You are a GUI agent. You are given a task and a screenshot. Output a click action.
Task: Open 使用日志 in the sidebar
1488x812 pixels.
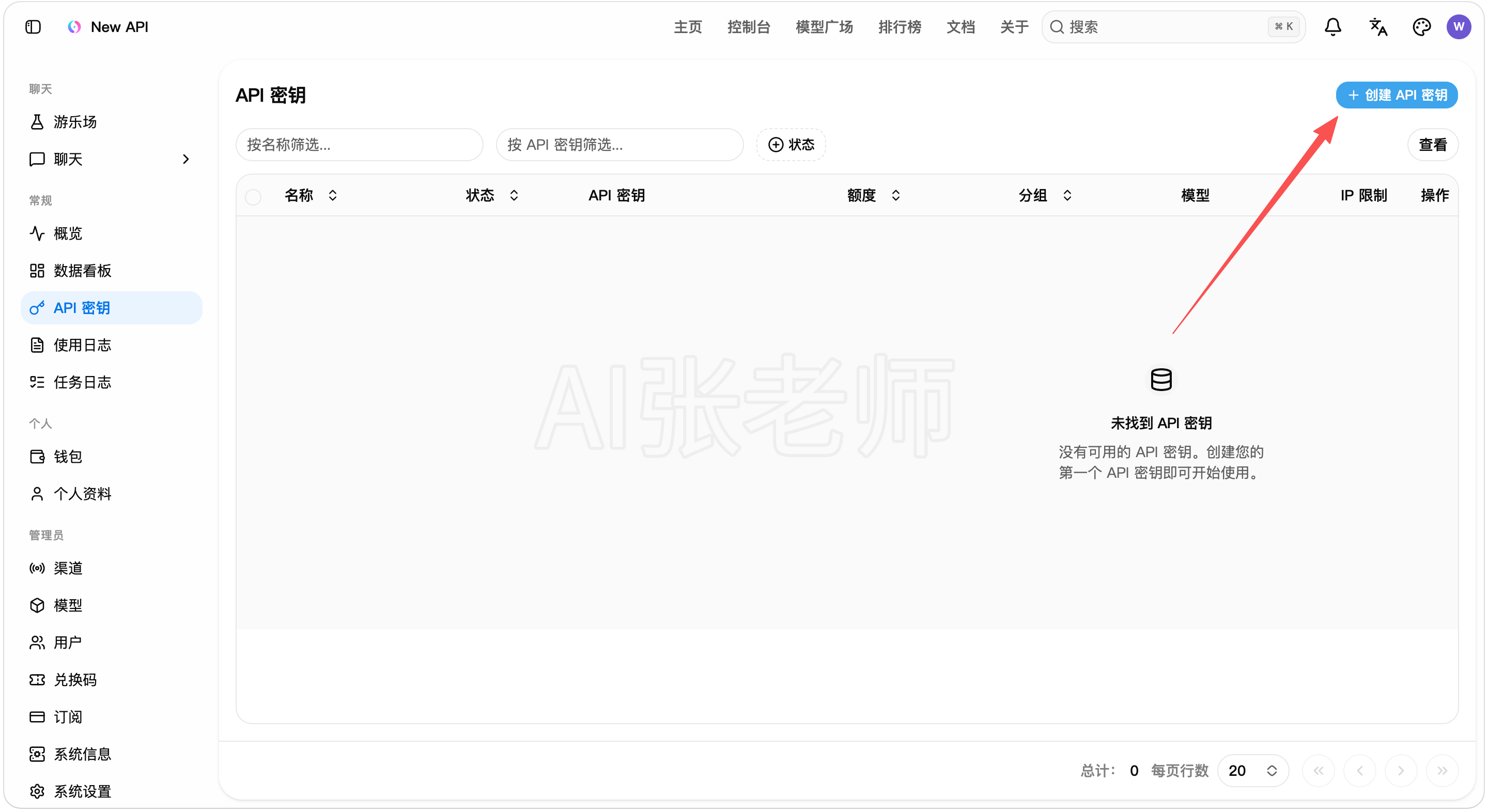click(x=112, y=345)
